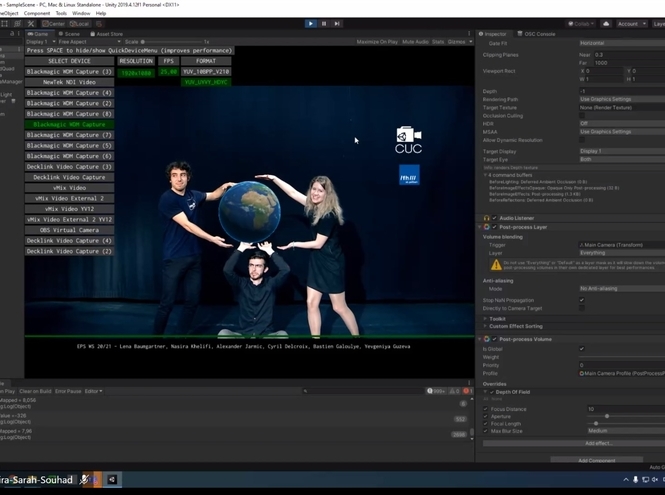Select the NewTek NDI Video device
The height and width of the screenshot is (495, 665).
click(x=68, y=82)
